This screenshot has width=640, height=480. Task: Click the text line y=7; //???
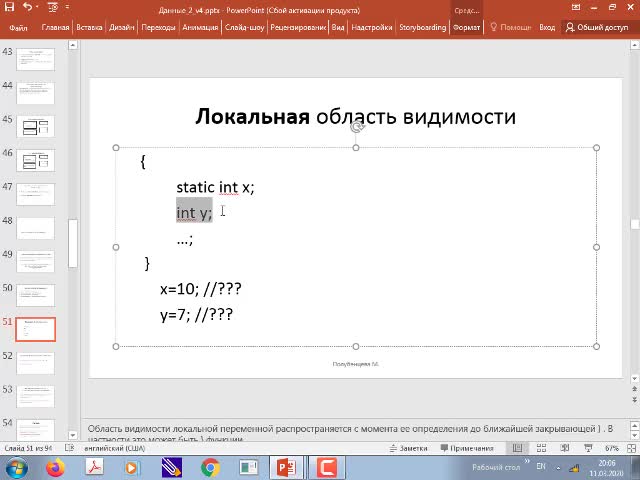pyautogui.click(x=196, y=314)
